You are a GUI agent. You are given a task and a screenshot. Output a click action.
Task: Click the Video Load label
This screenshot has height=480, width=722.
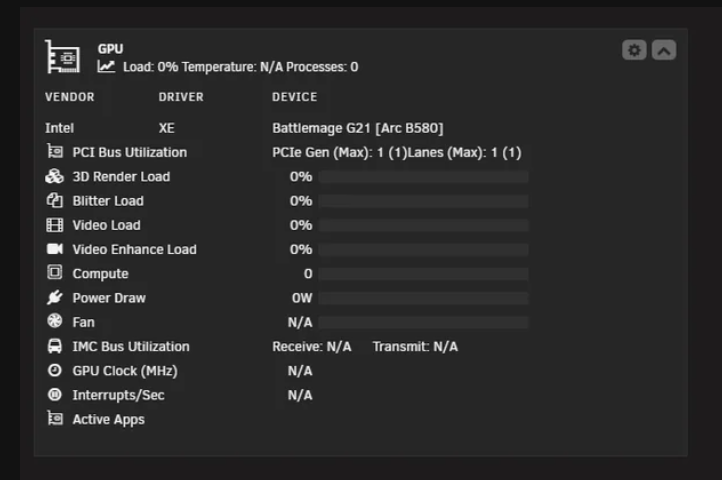pyautogui.click(x=107, y=225)
